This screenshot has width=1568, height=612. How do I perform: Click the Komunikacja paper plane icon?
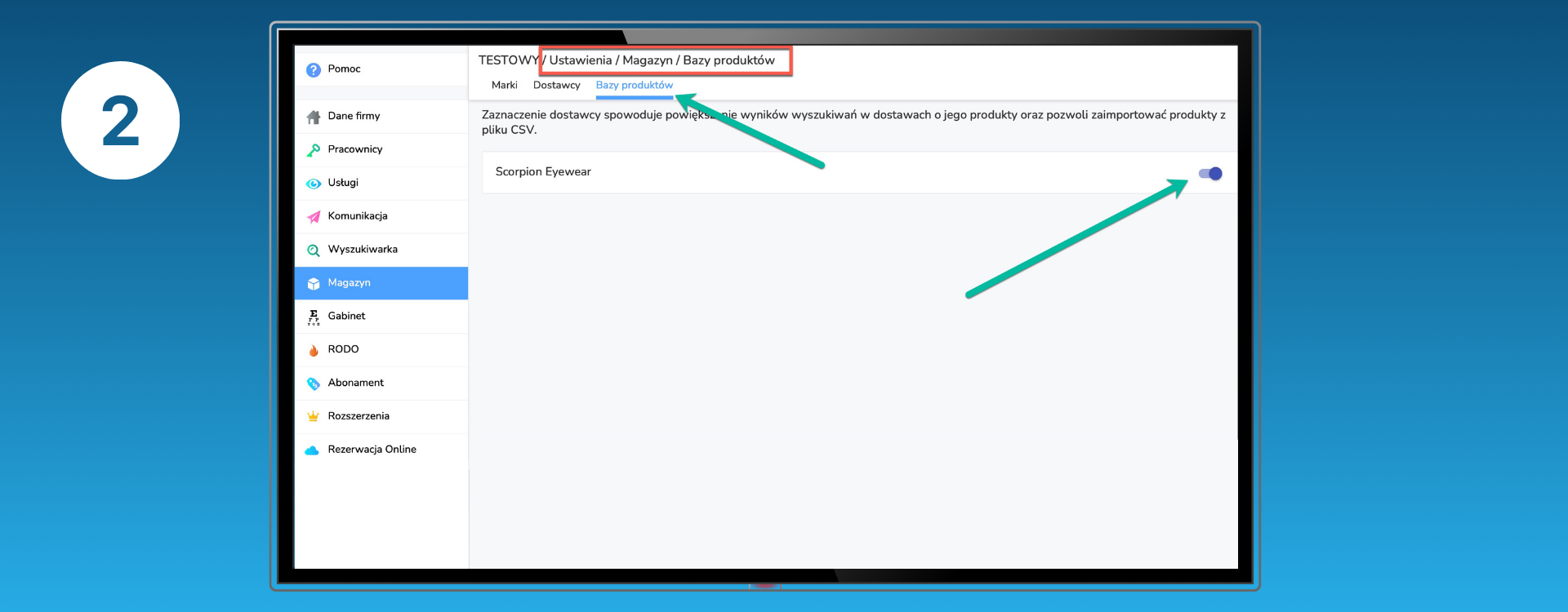pyautogui.click(x=313, y=217)
